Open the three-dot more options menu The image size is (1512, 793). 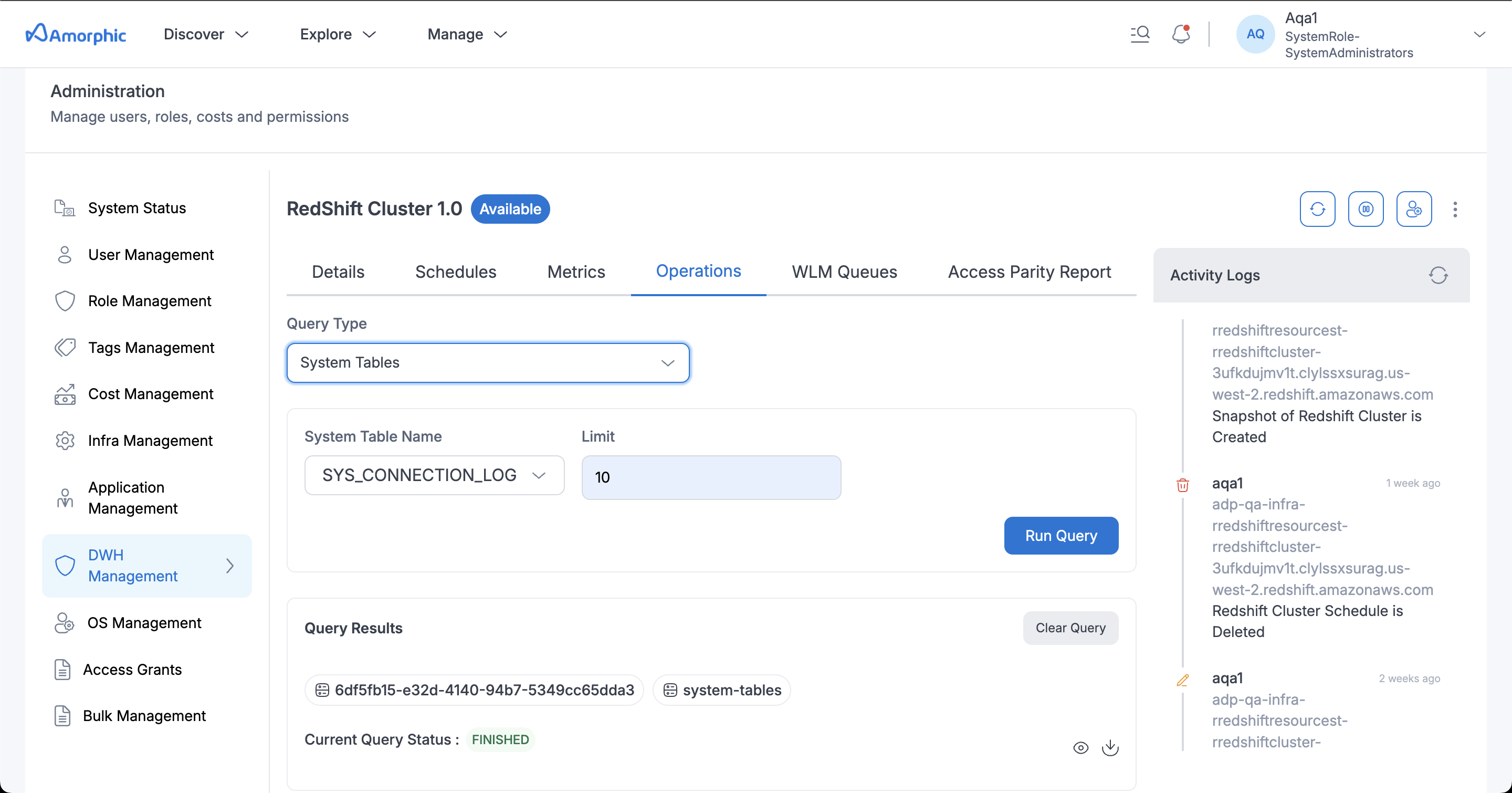tap(1455, 209)
